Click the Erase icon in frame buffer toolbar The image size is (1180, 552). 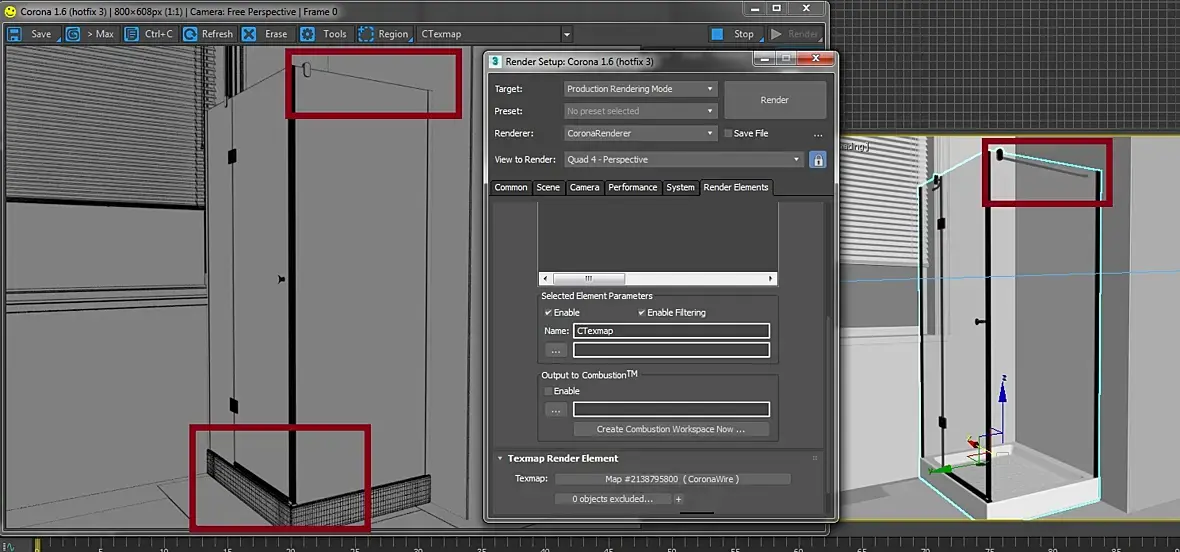(248, 34)
